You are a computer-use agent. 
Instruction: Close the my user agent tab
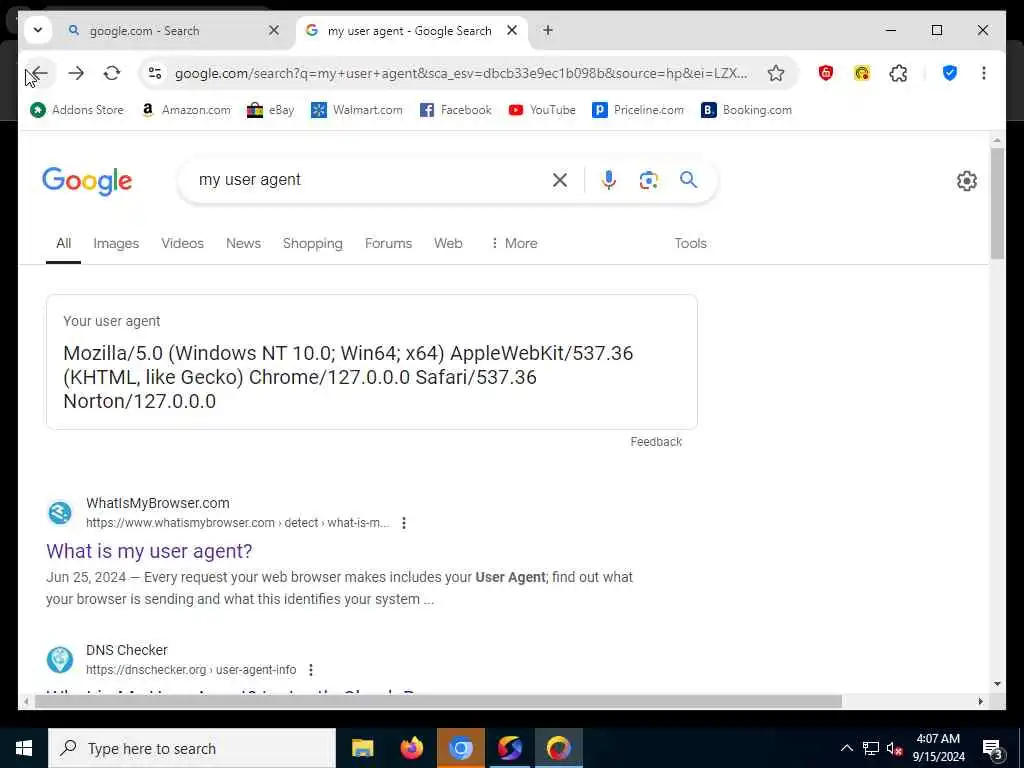point(512,30)
